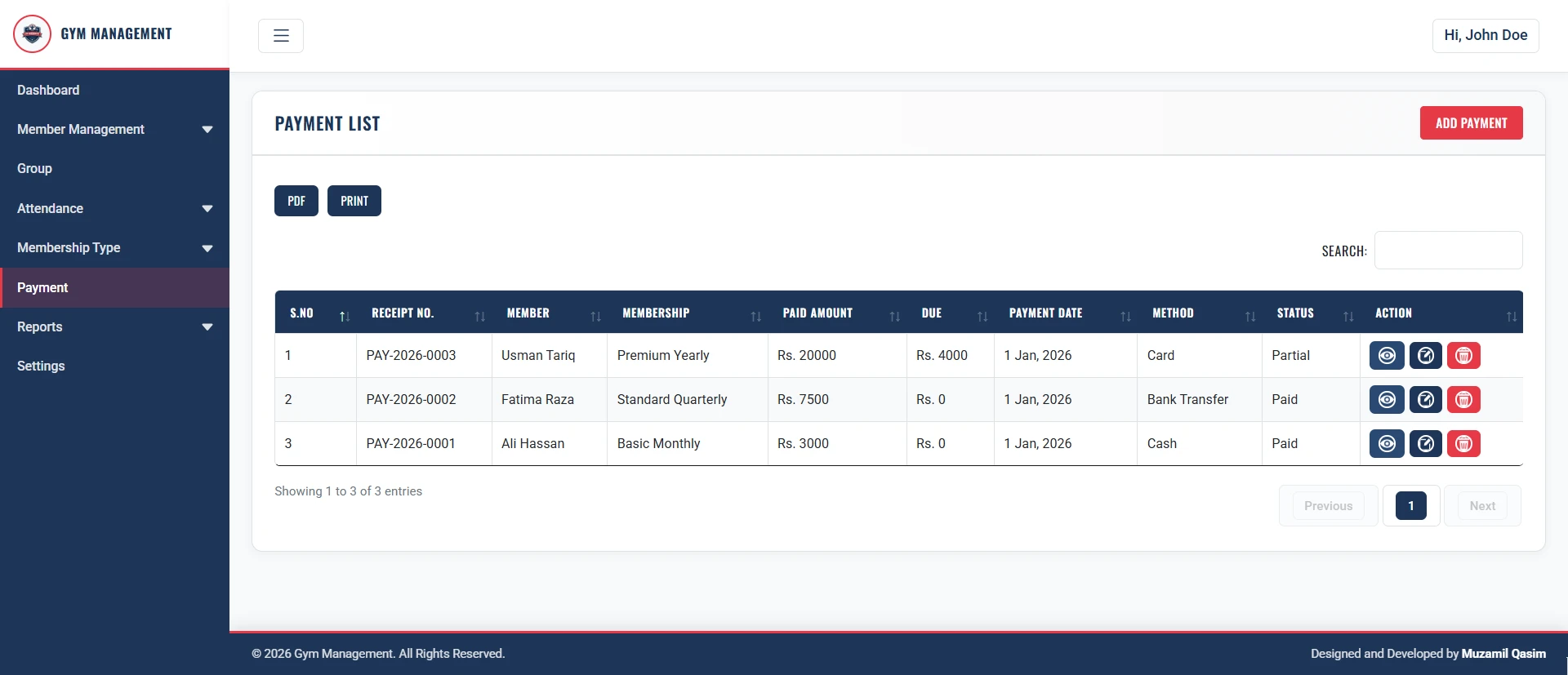Click member name Fatima Raza
The image size is (1568, 675).
[537, 400]
